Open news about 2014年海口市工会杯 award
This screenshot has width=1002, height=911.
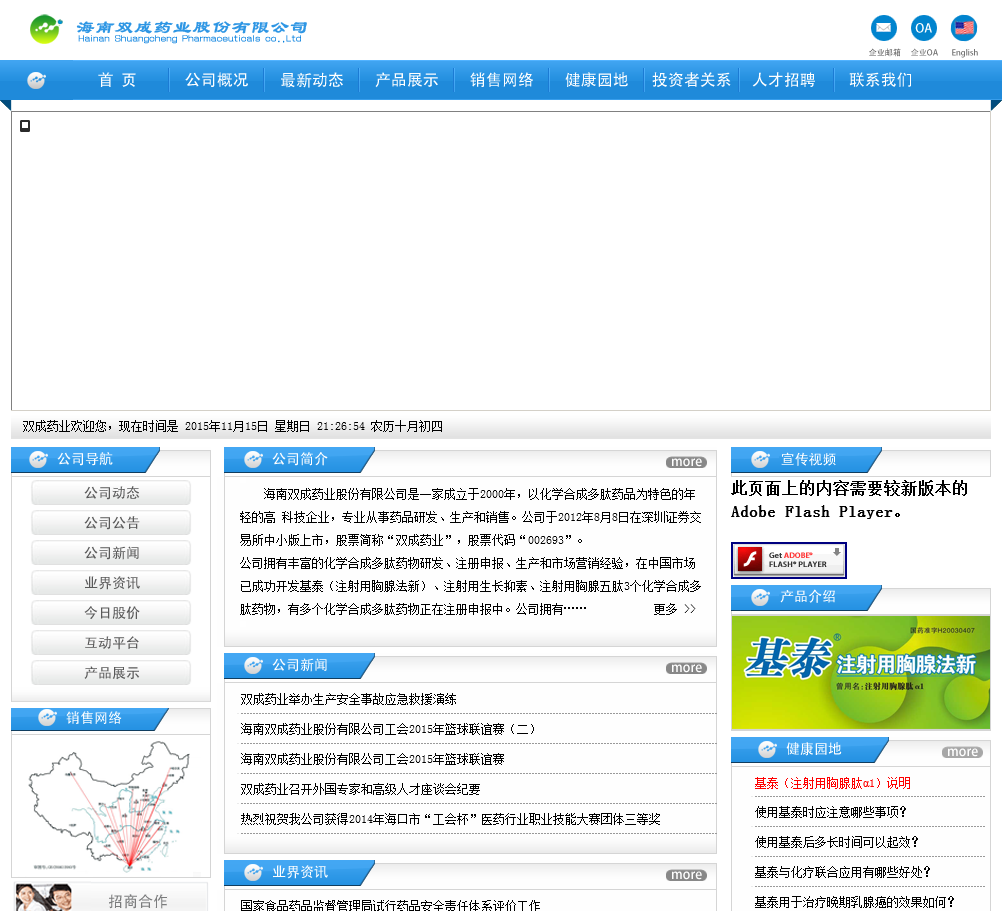(451, 820)
